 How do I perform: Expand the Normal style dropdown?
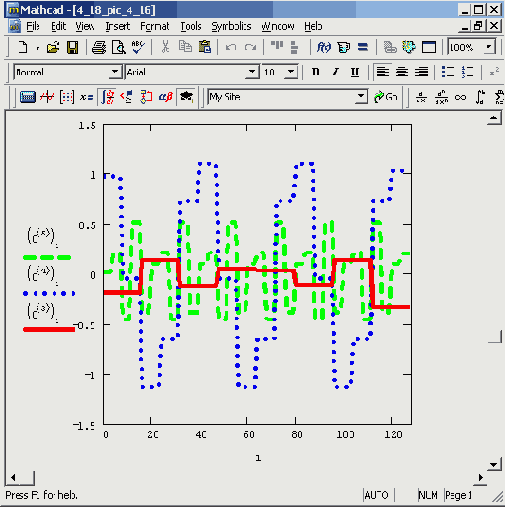click(x=115, y=72)
